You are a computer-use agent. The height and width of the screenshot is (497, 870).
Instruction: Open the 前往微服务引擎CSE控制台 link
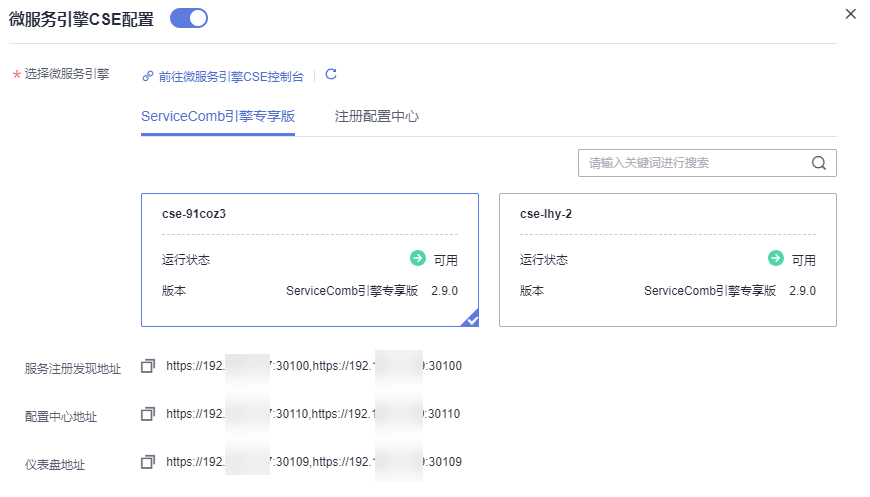pyautogui.click(x=230, y=76)
